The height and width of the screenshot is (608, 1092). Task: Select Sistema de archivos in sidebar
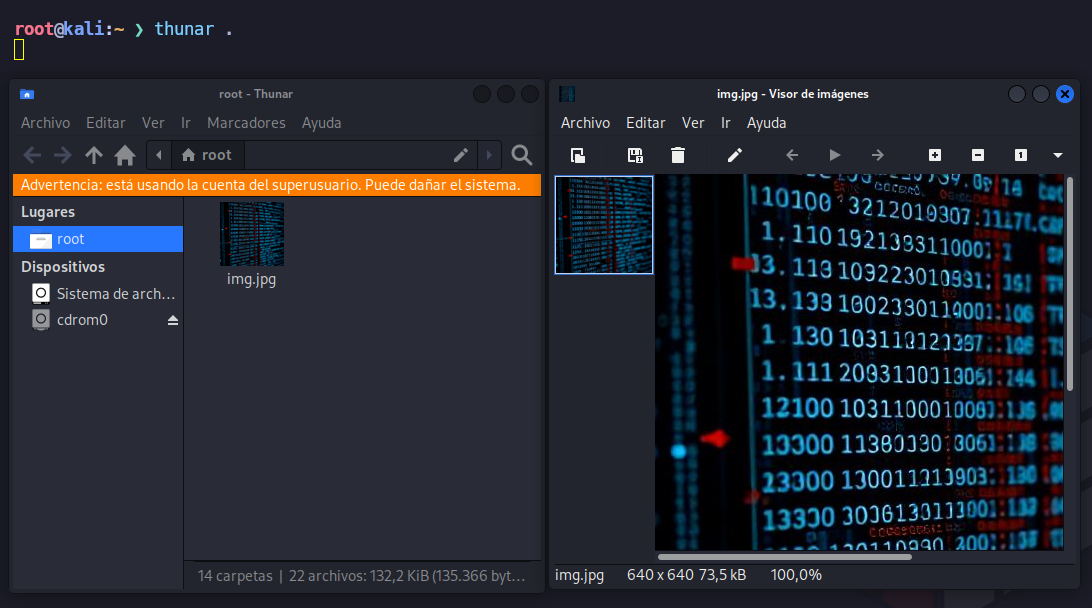point(115,293)
